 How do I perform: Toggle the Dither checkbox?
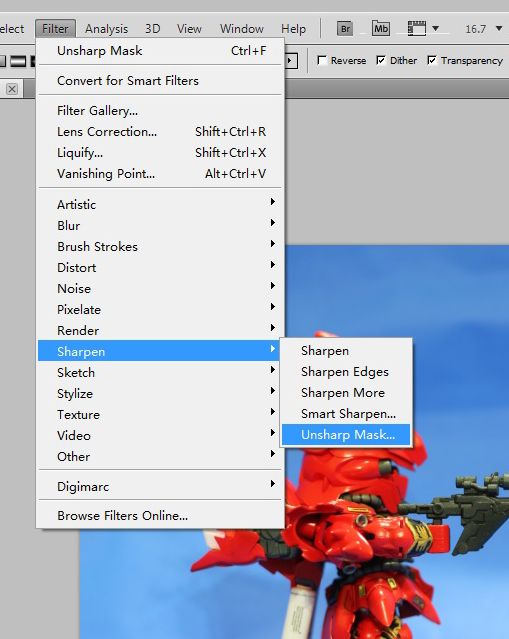click(x=381, y=60)
